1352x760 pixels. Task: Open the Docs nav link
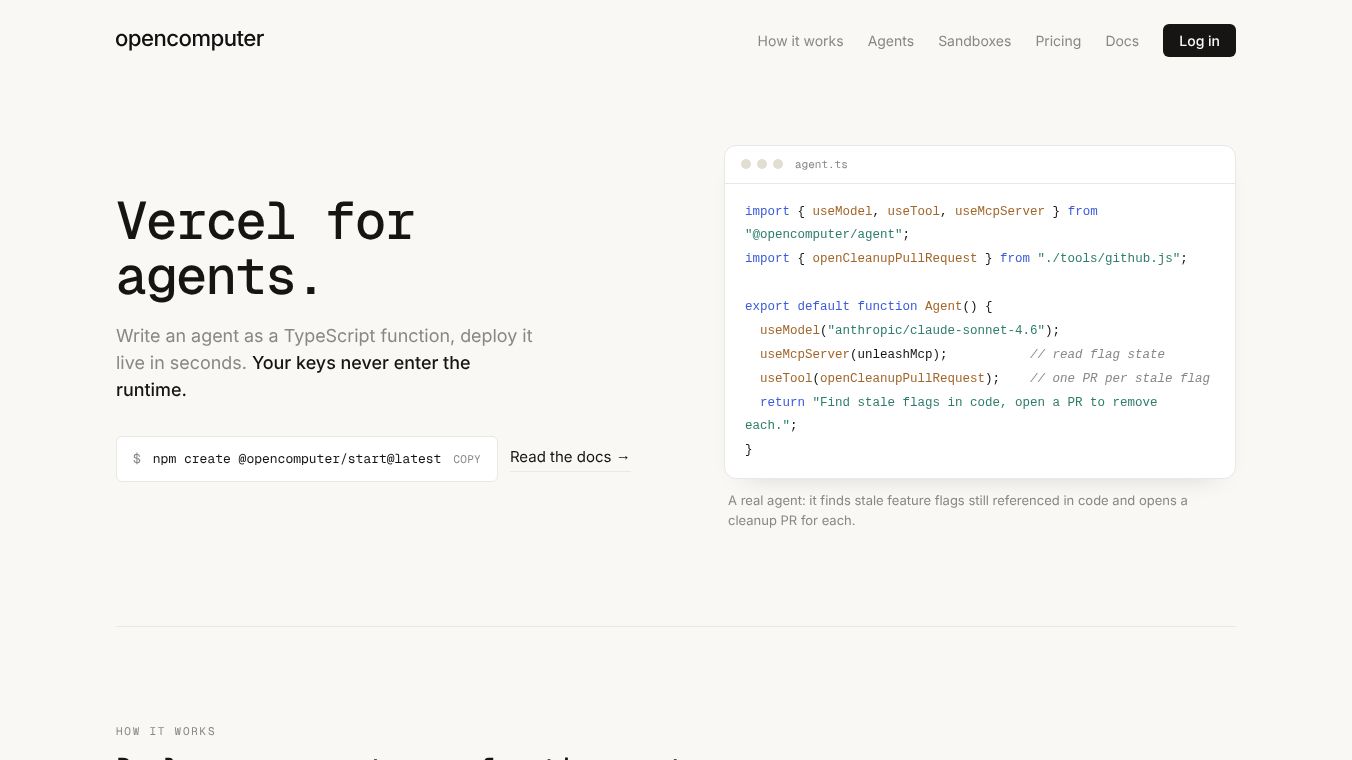coord(1122,41)
